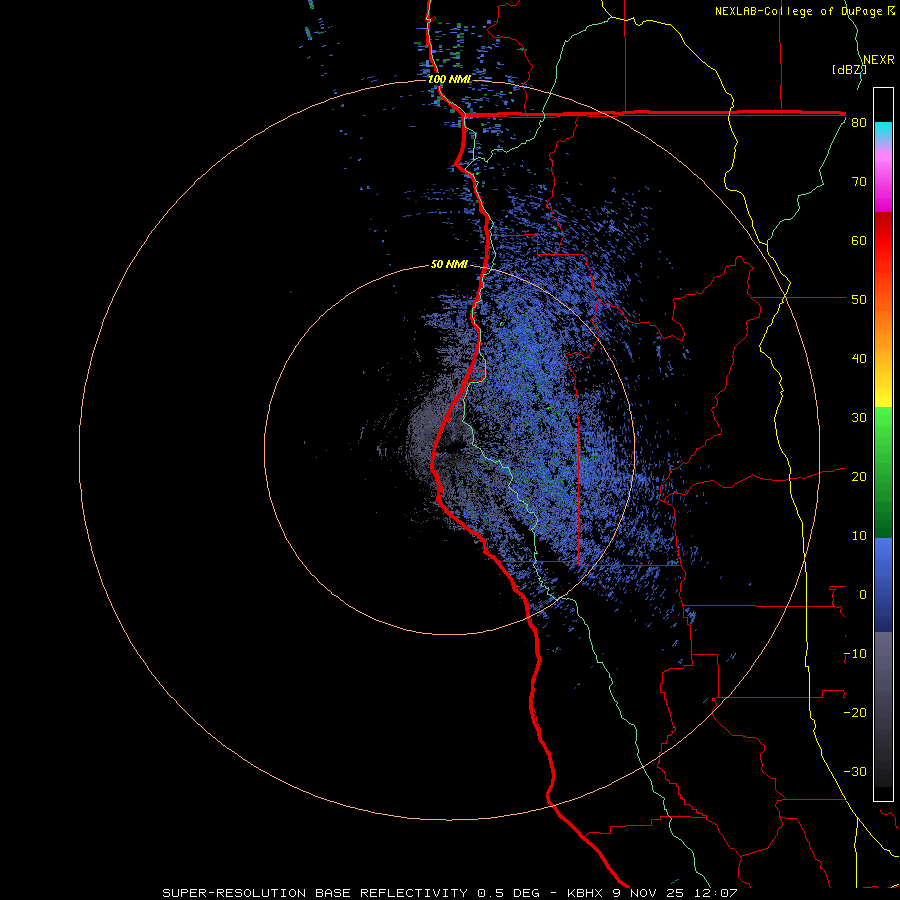Click the blue segment of the color bar
Screen dimensions: 900x900
tap(883, 585)
